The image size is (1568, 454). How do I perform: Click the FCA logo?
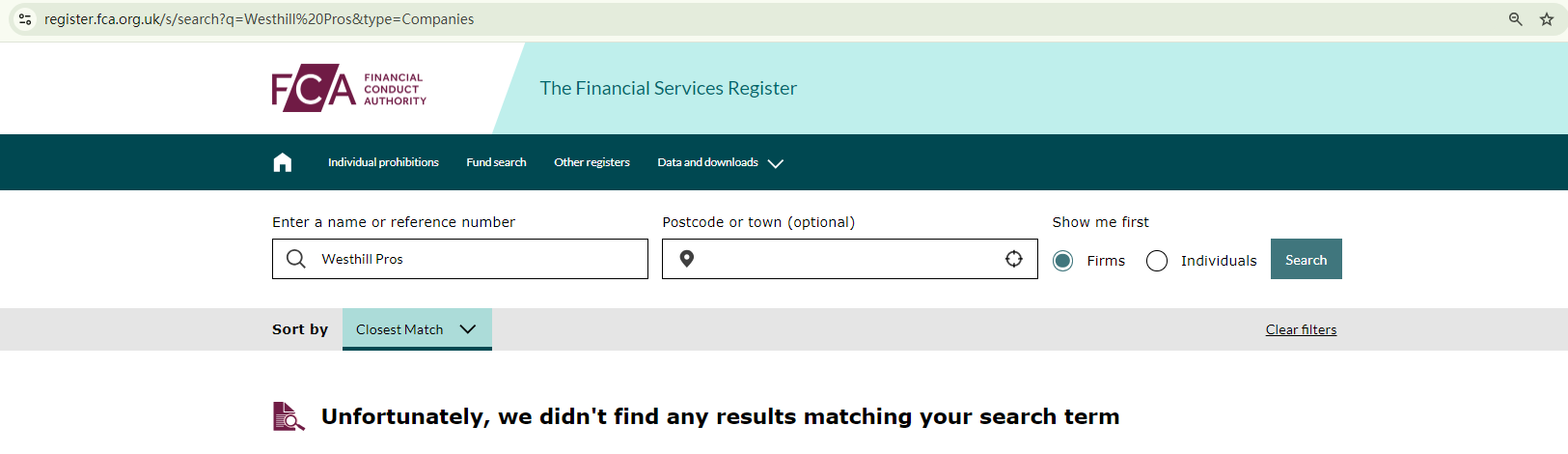348,88
